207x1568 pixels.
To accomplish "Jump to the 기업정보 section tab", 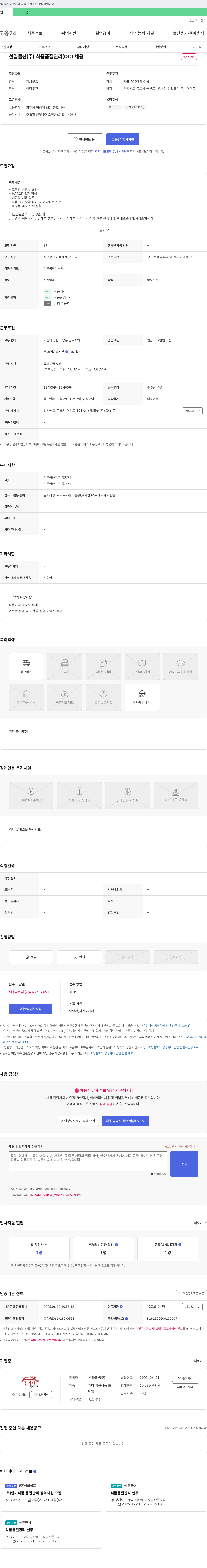I will tap(199, 47).
